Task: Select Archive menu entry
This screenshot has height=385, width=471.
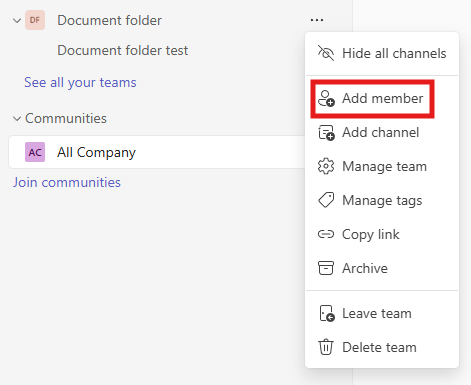Action: [382, 268]
